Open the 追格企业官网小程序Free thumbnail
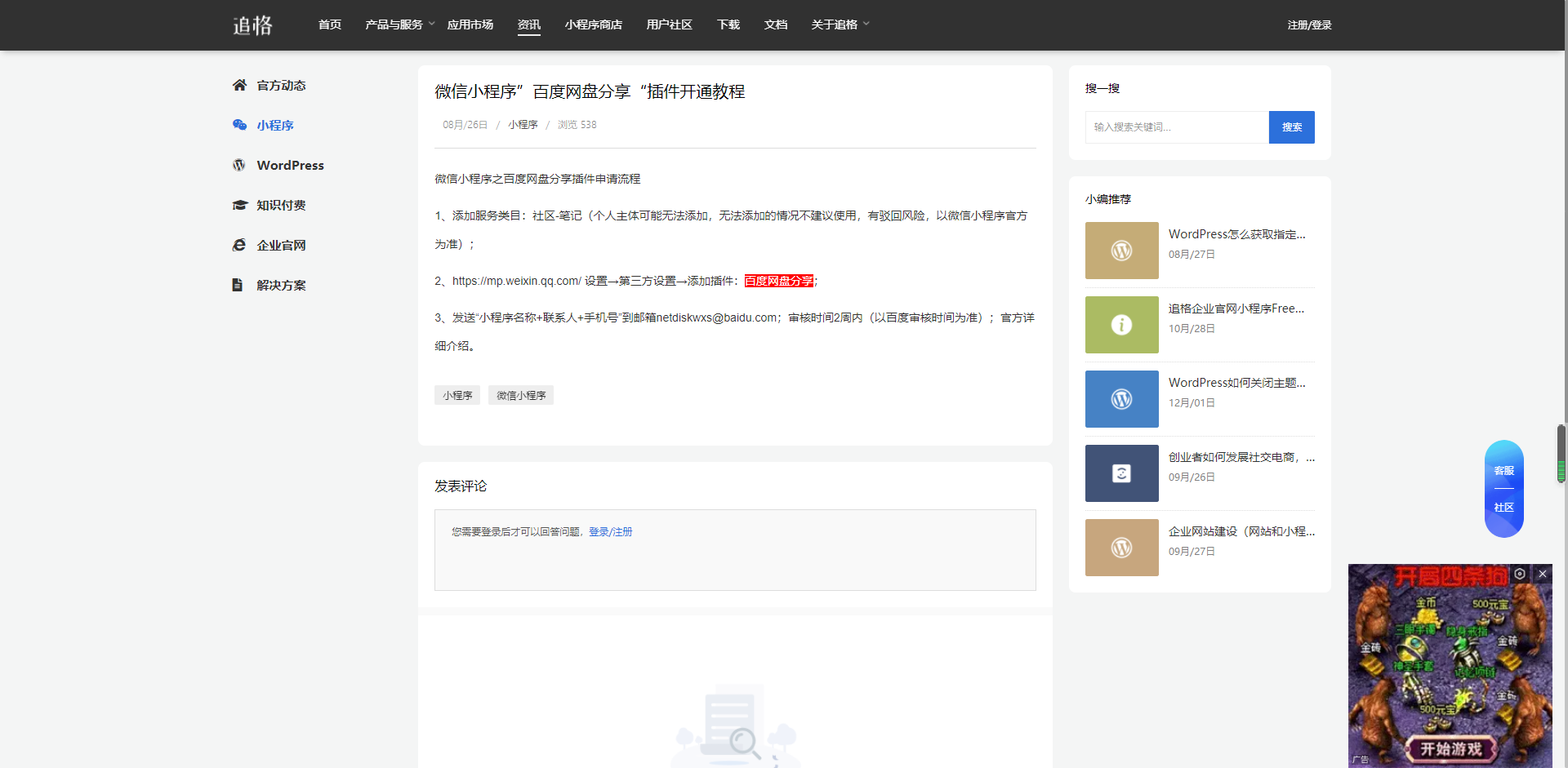This screenshot has height=768, width=1568. [x=1121, y=325]
